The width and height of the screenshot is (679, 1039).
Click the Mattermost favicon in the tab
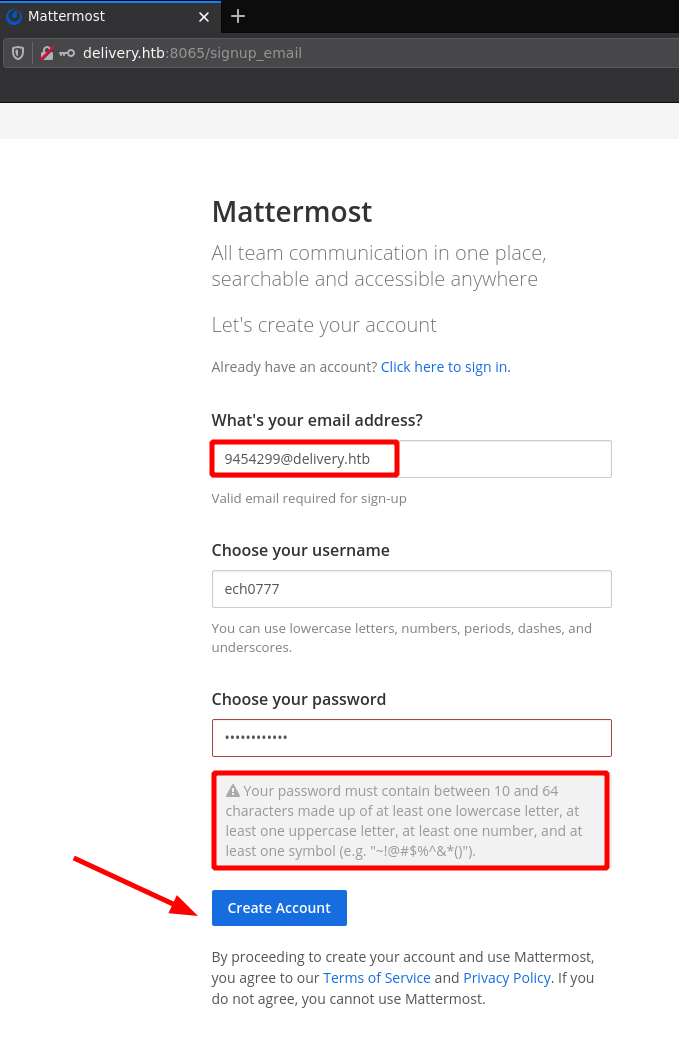coord(14,17)
